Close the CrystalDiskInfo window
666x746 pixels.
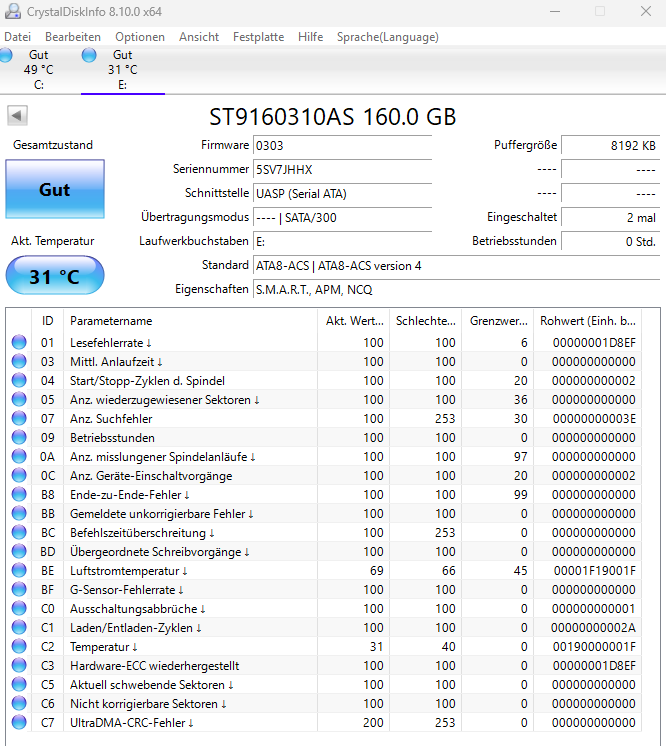click(646, 11)
